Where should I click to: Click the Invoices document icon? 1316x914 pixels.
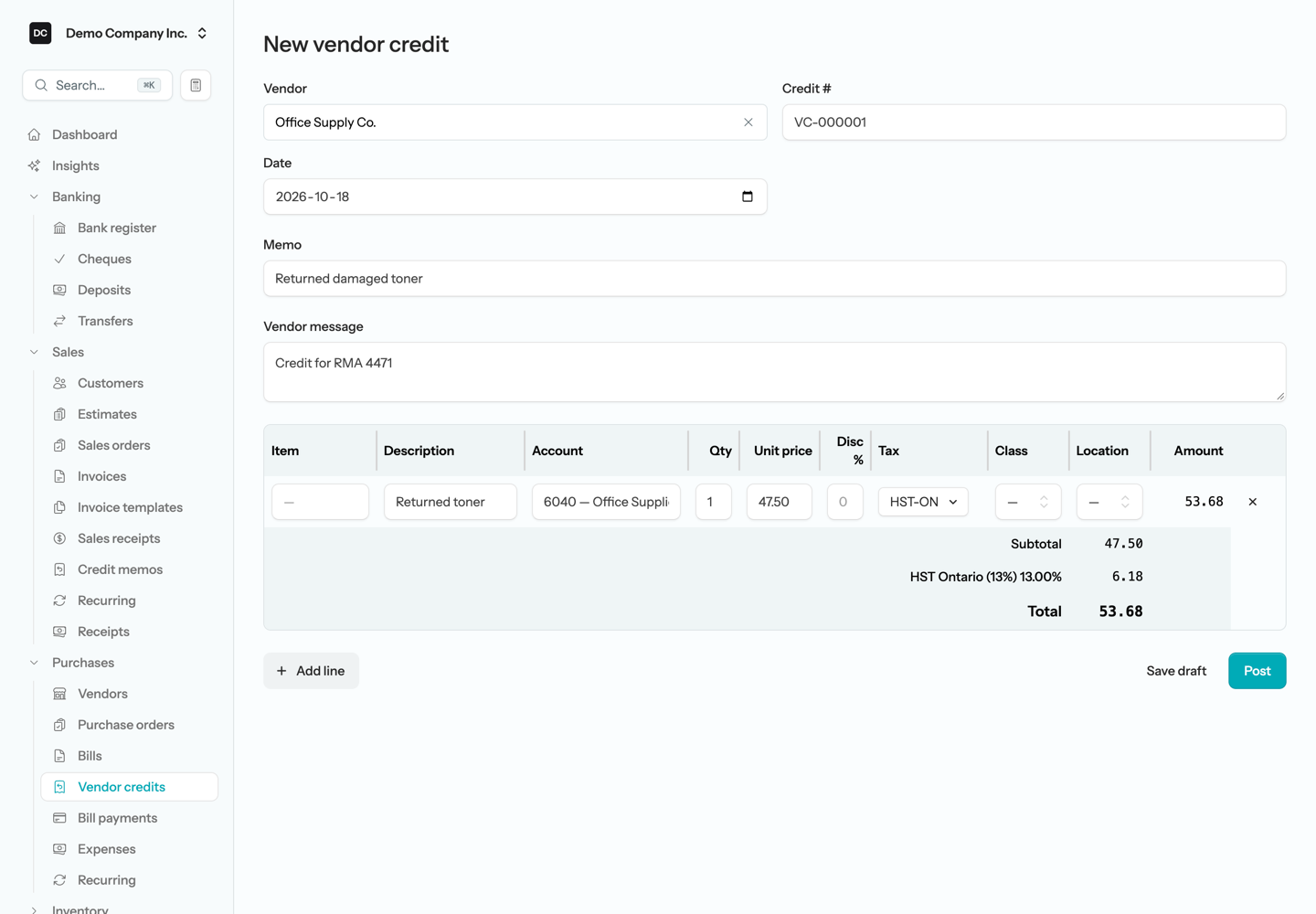click(x=59, y=476)
